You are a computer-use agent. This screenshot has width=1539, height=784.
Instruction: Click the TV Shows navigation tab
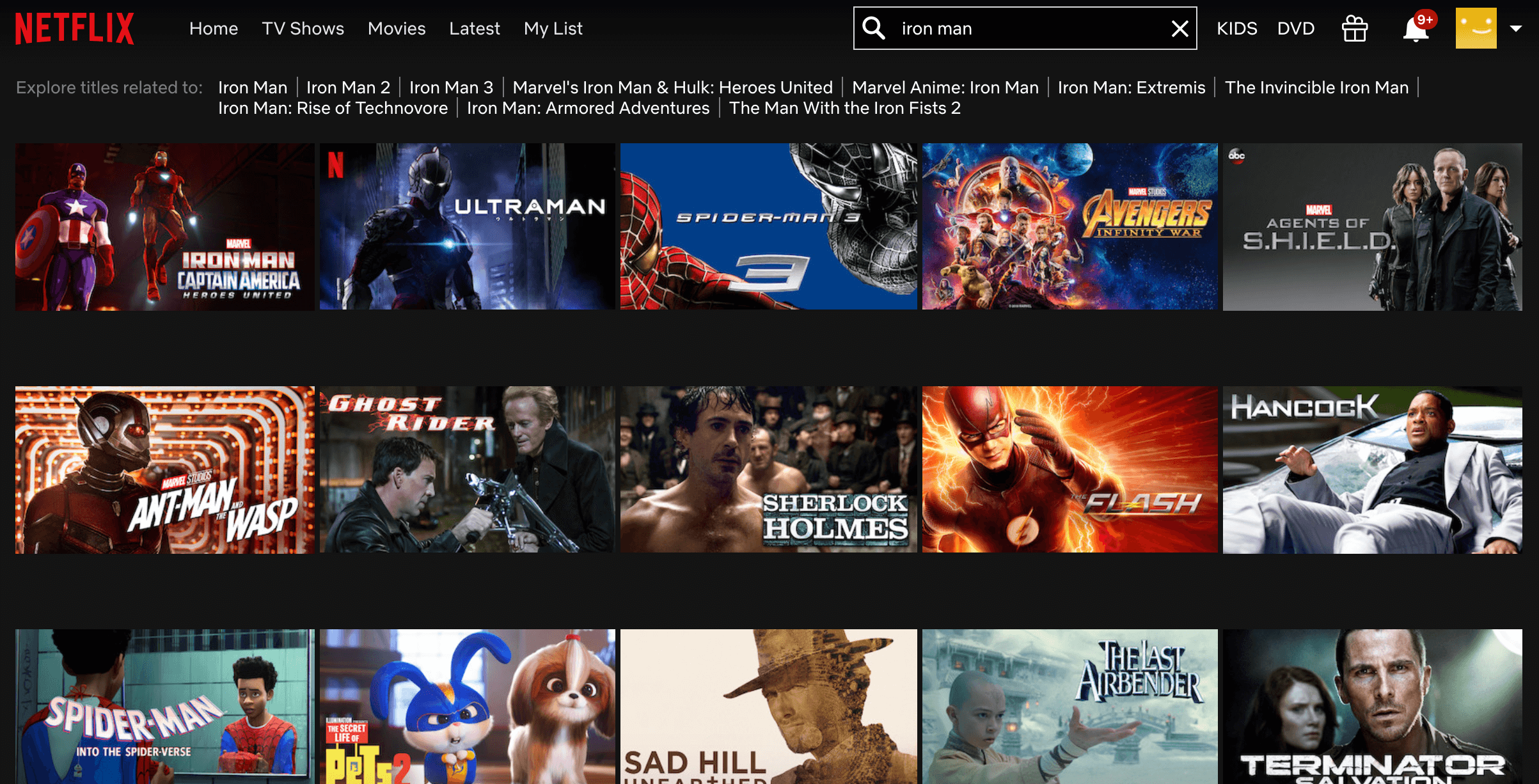[x=302, y=27]
